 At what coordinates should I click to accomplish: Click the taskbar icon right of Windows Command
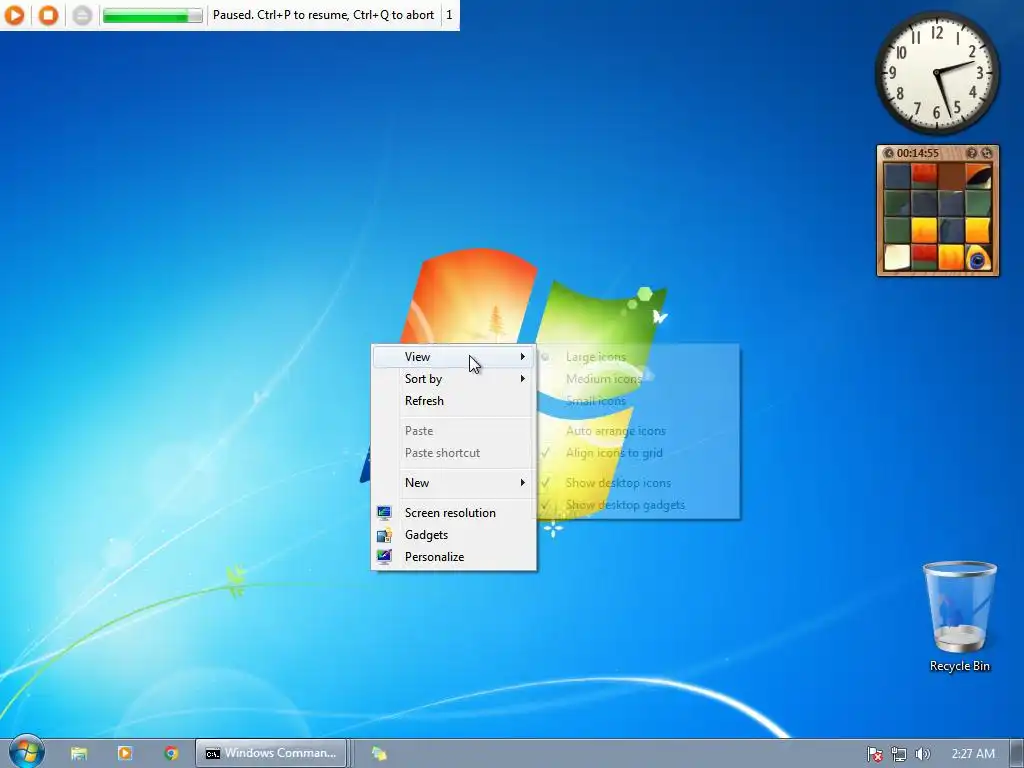(379, 754)
